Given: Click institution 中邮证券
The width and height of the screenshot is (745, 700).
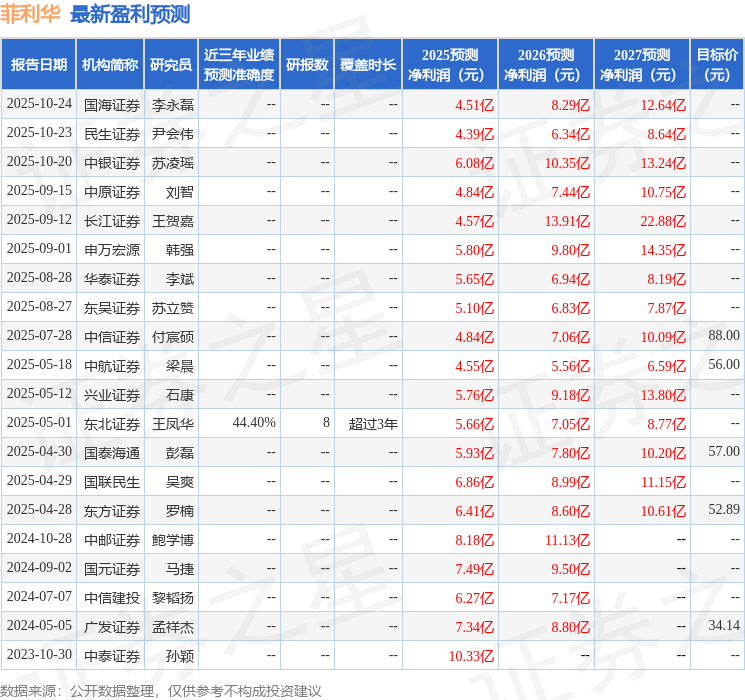Looking at the screenshot, I should [112, 539].
